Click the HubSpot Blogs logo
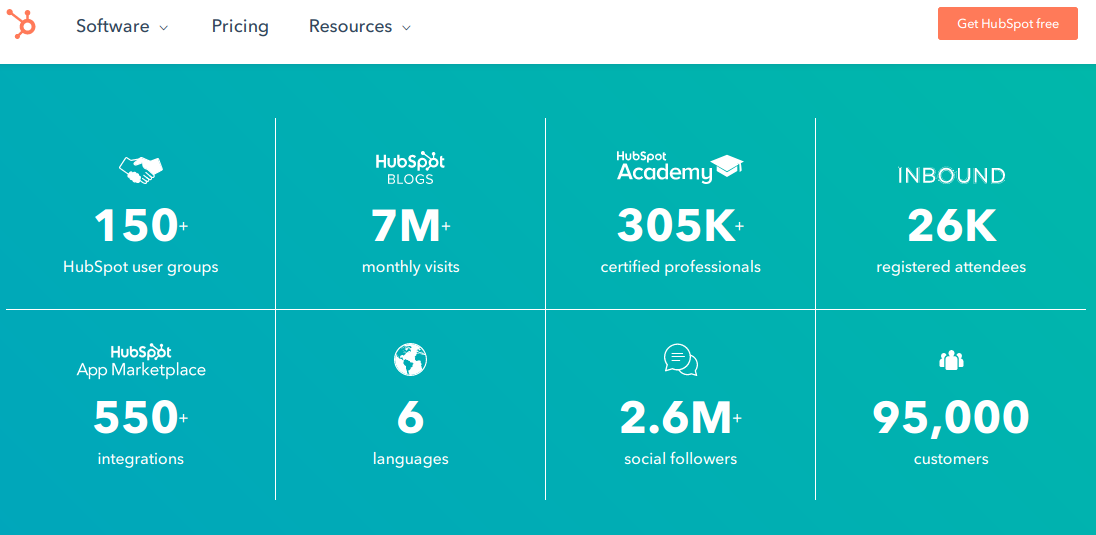The height and width of the screenshot is (535, 1096). (410, 169)
